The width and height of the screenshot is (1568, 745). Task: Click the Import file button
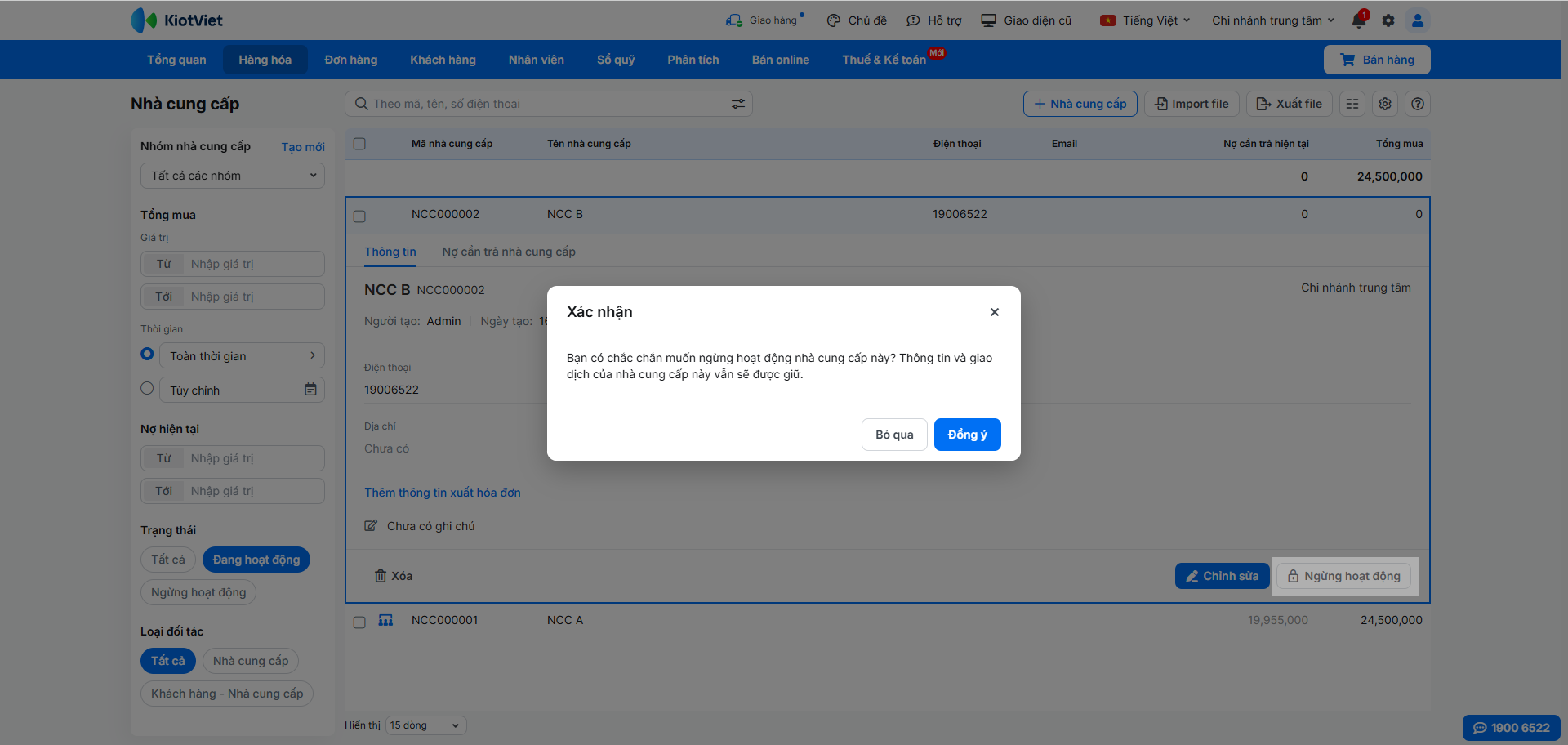pyautogui.click(x=1192, y=104)
